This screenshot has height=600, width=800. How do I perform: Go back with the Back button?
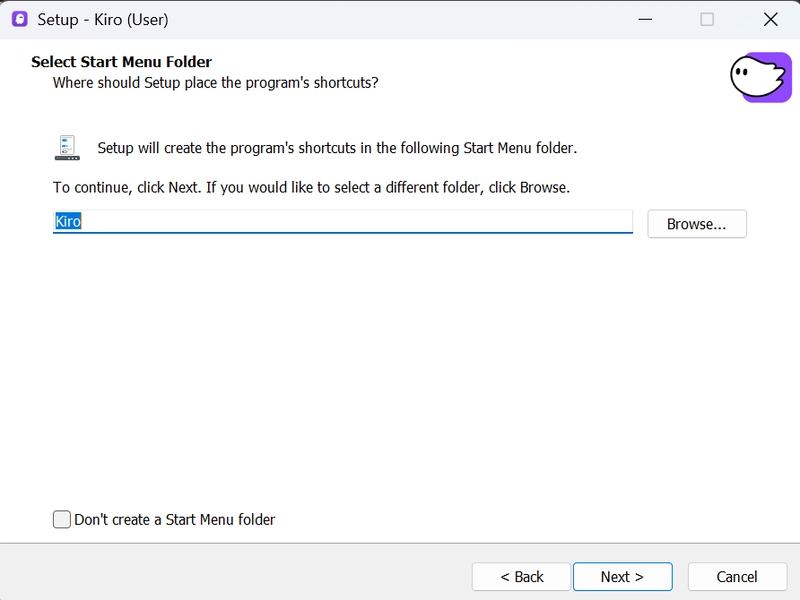tap(521, 577)
